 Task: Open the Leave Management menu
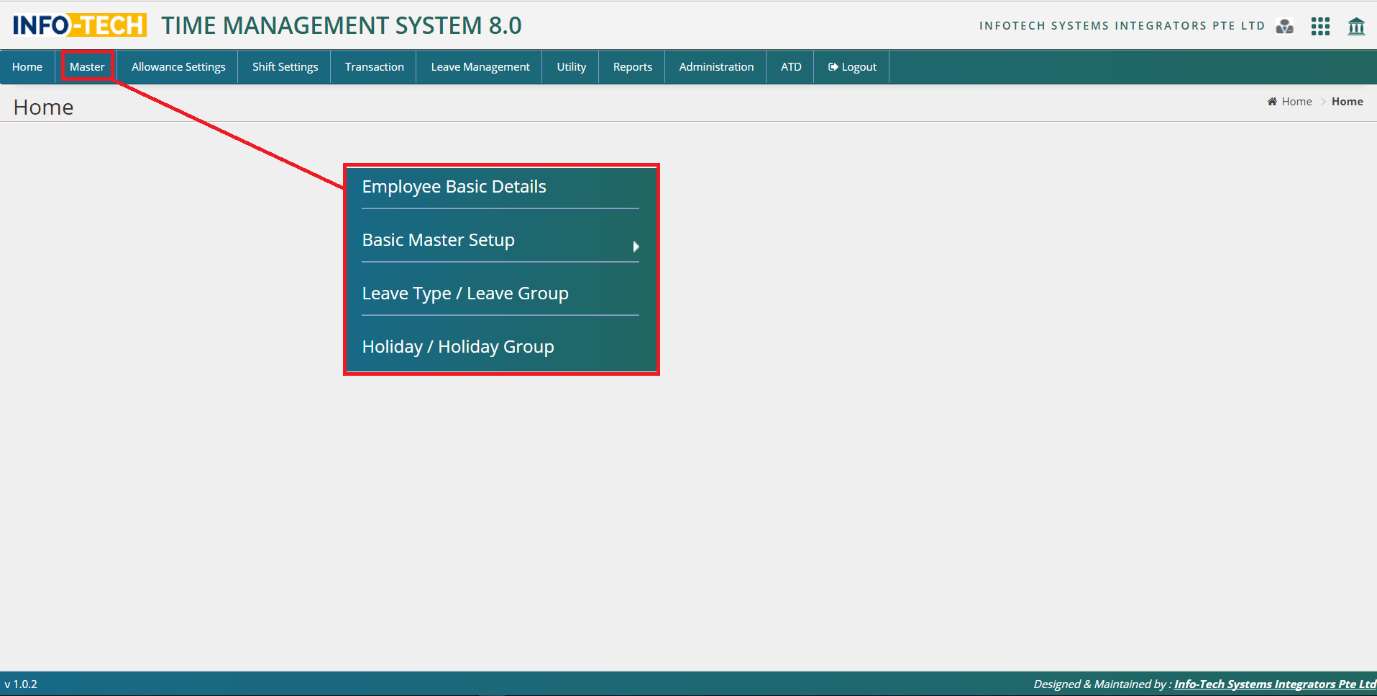point(480,67)
